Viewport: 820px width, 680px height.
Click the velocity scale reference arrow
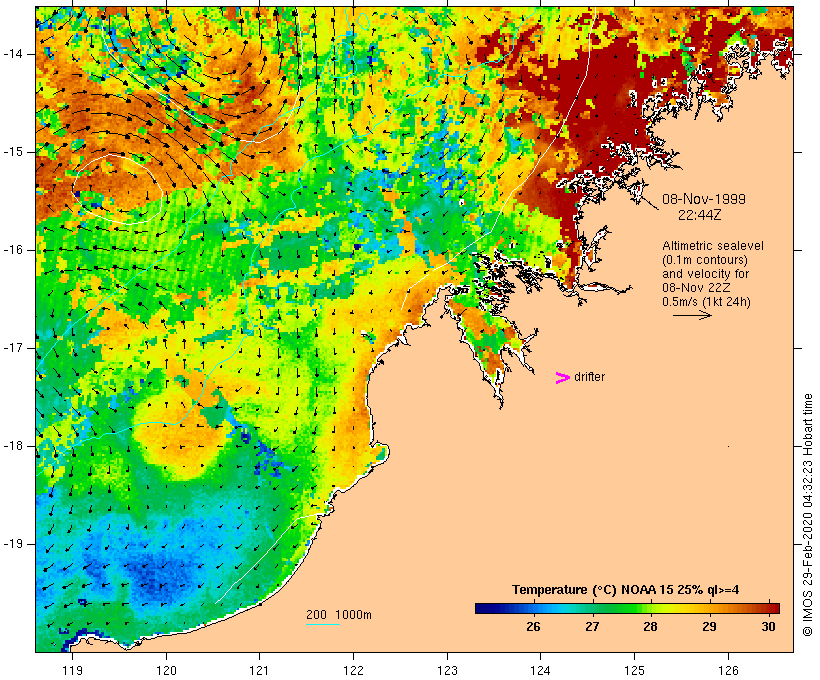click(x=692, y=315)
